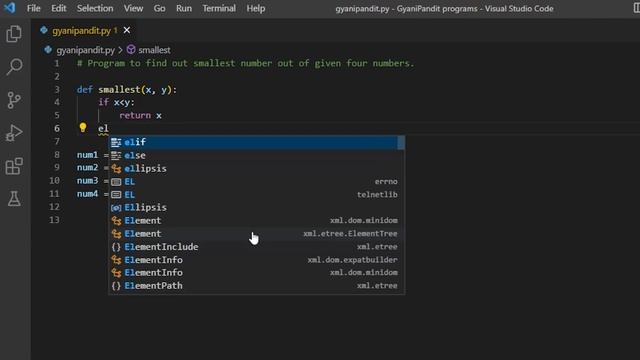
Task: Open the Testing flask view
Action: click(14, 199)
